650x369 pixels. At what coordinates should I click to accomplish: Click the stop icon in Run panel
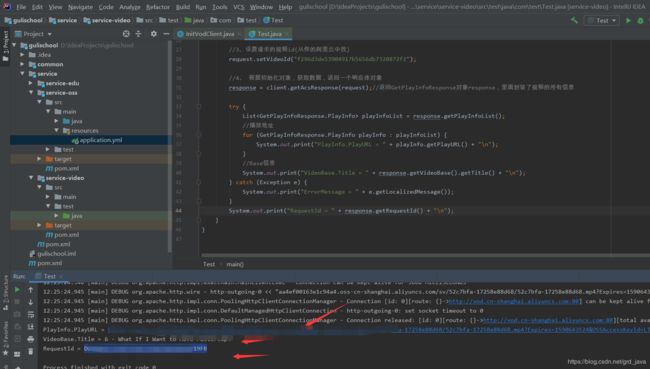[x=17, y=302]
